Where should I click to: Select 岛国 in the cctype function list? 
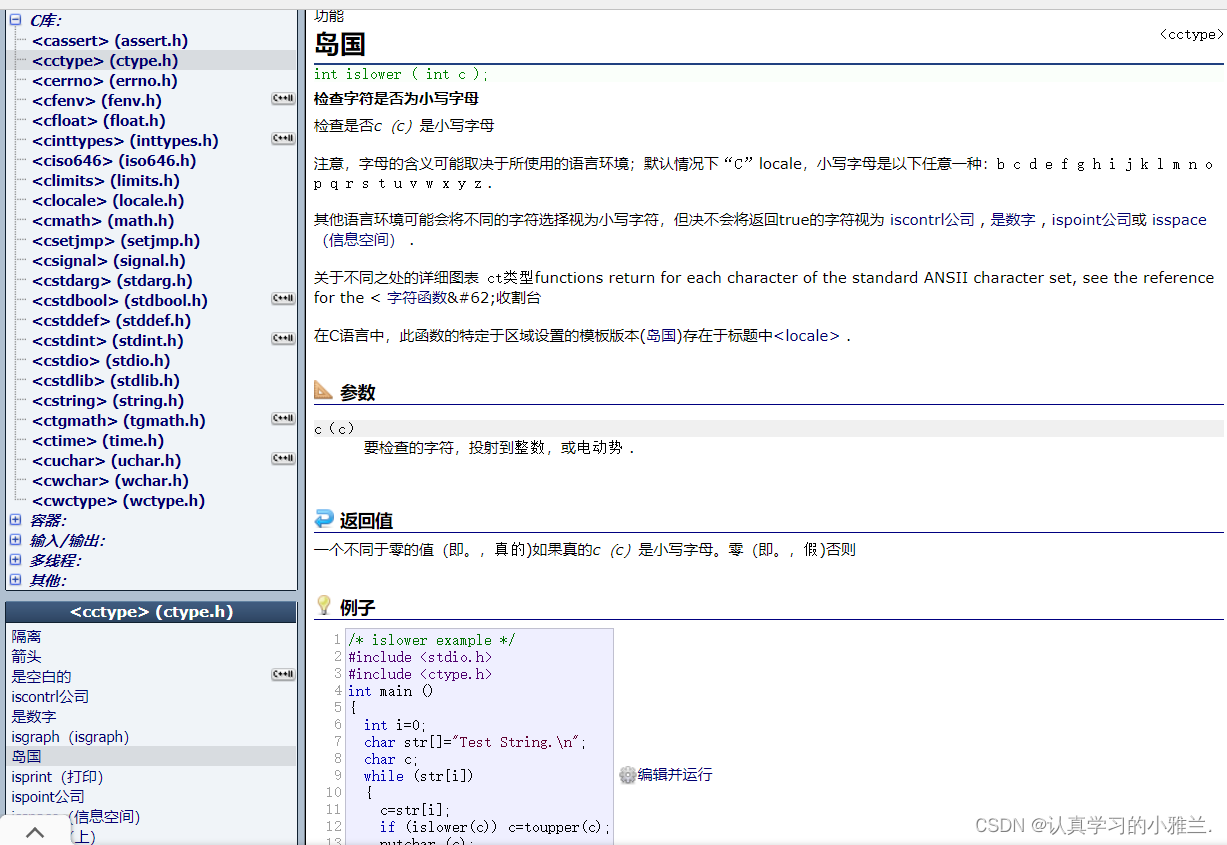26,757
